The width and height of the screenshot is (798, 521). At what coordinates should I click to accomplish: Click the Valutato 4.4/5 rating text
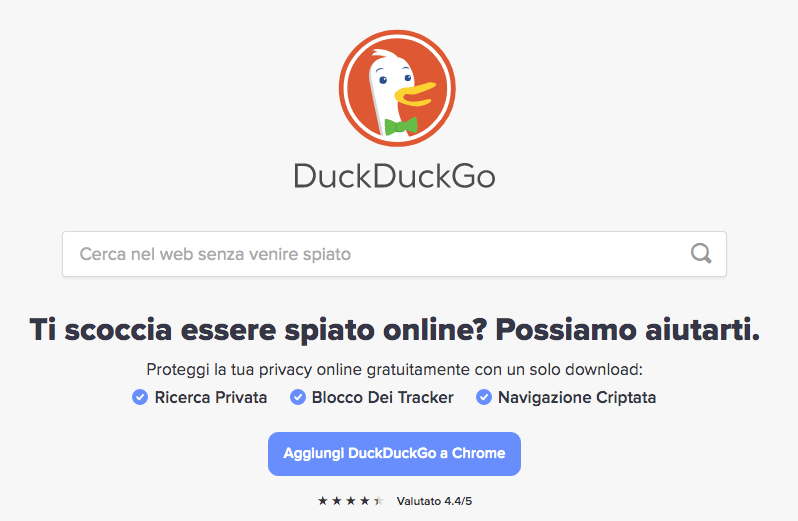click(434, 501)
